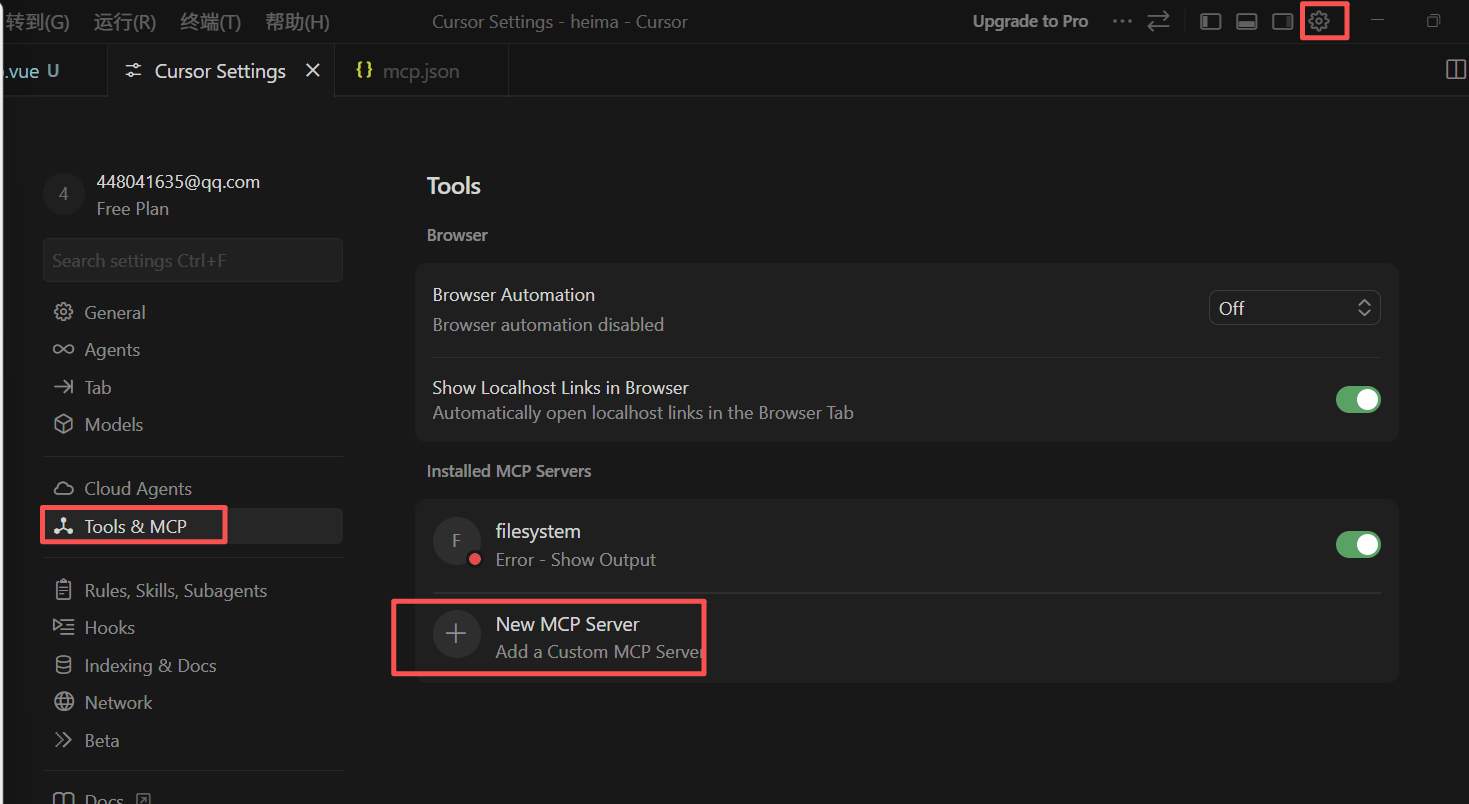Click Browser Automation setting label
Image resolution: width=1469 pixels, height=804 pixels.
tap(514, 295)
